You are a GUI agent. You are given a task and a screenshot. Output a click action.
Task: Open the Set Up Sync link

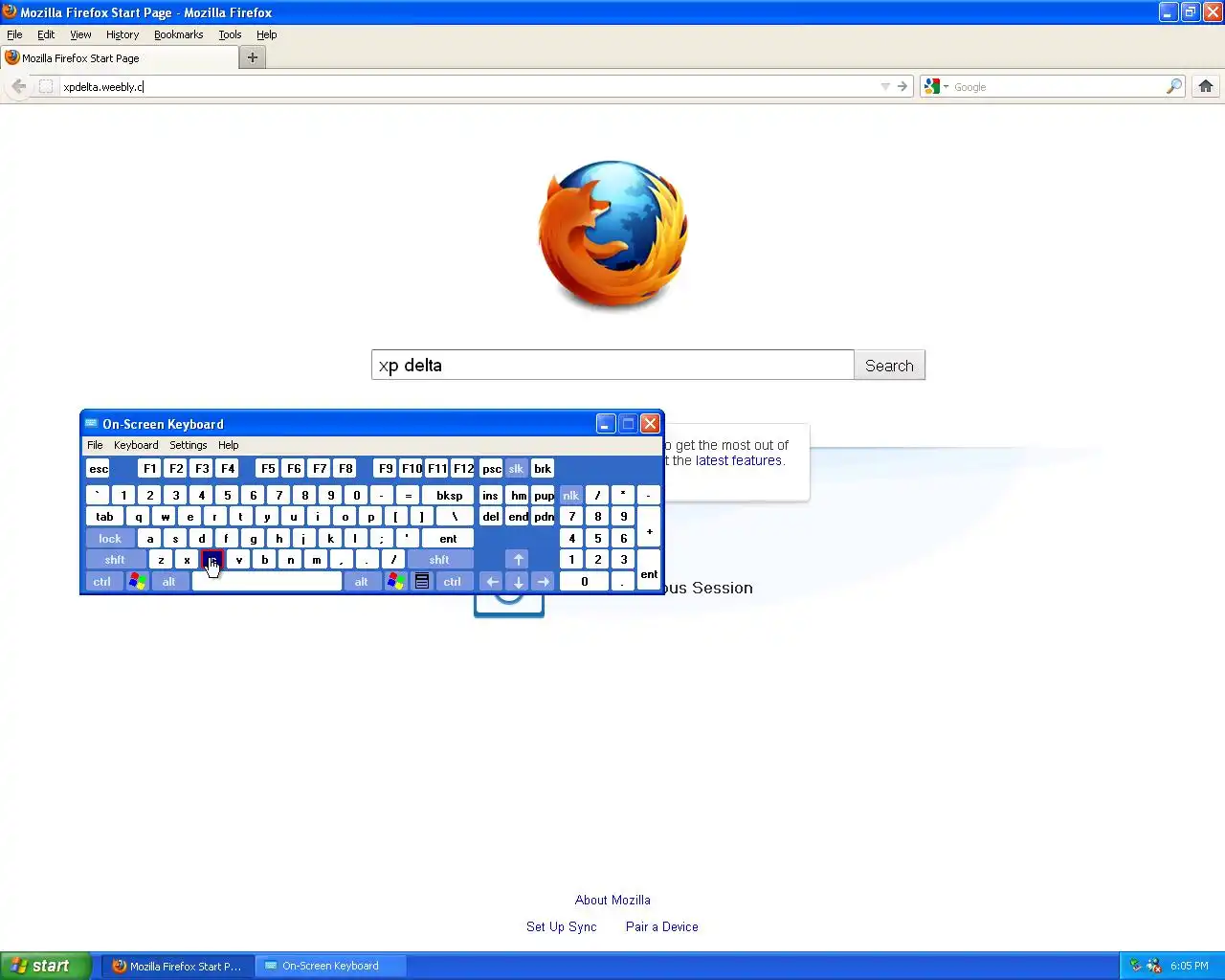(x=561, y=926)
